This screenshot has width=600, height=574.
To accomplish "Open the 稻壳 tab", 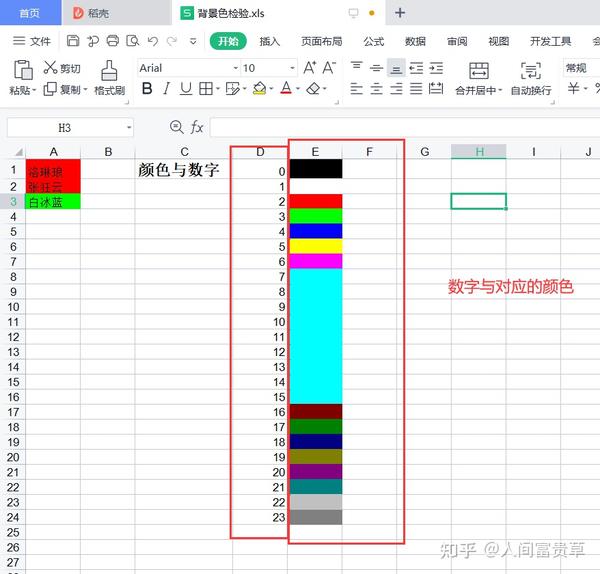I will pyautogui.click(x=116, y=13).
